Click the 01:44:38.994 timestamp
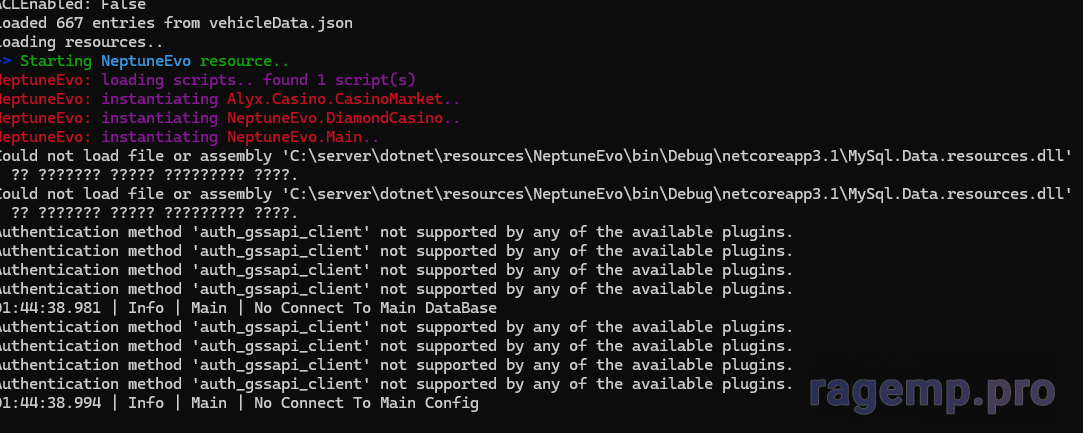This screenshot has height=433, width=1083. tap(50, 403)
